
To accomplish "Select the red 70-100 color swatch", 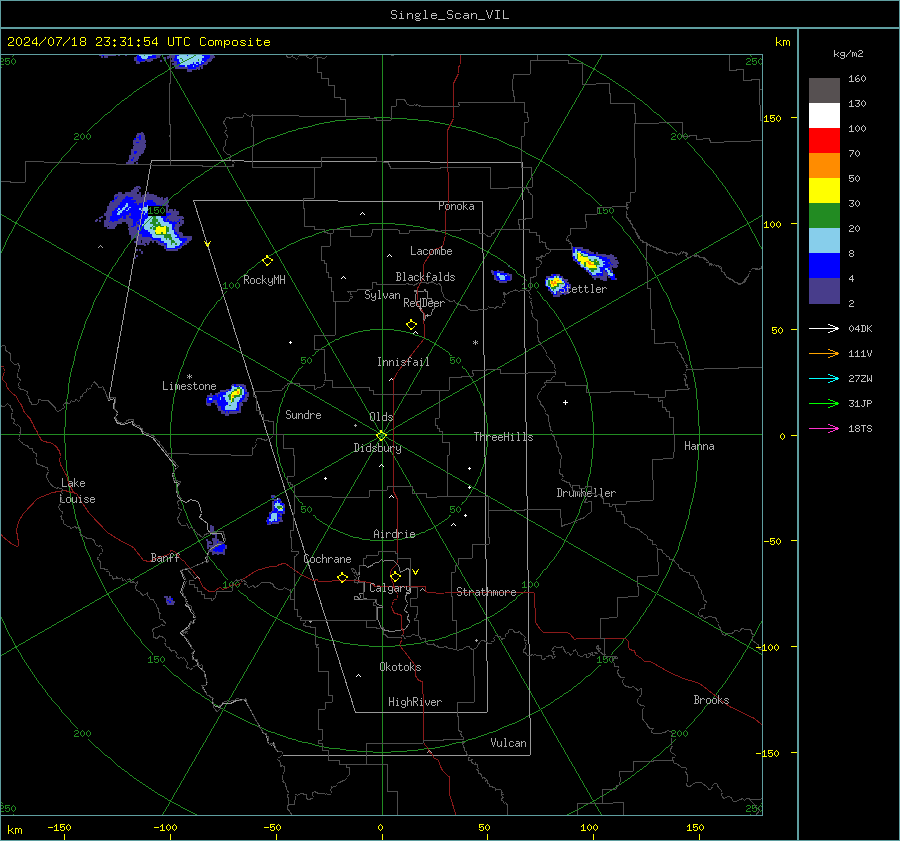I will [x=824, y=141].
